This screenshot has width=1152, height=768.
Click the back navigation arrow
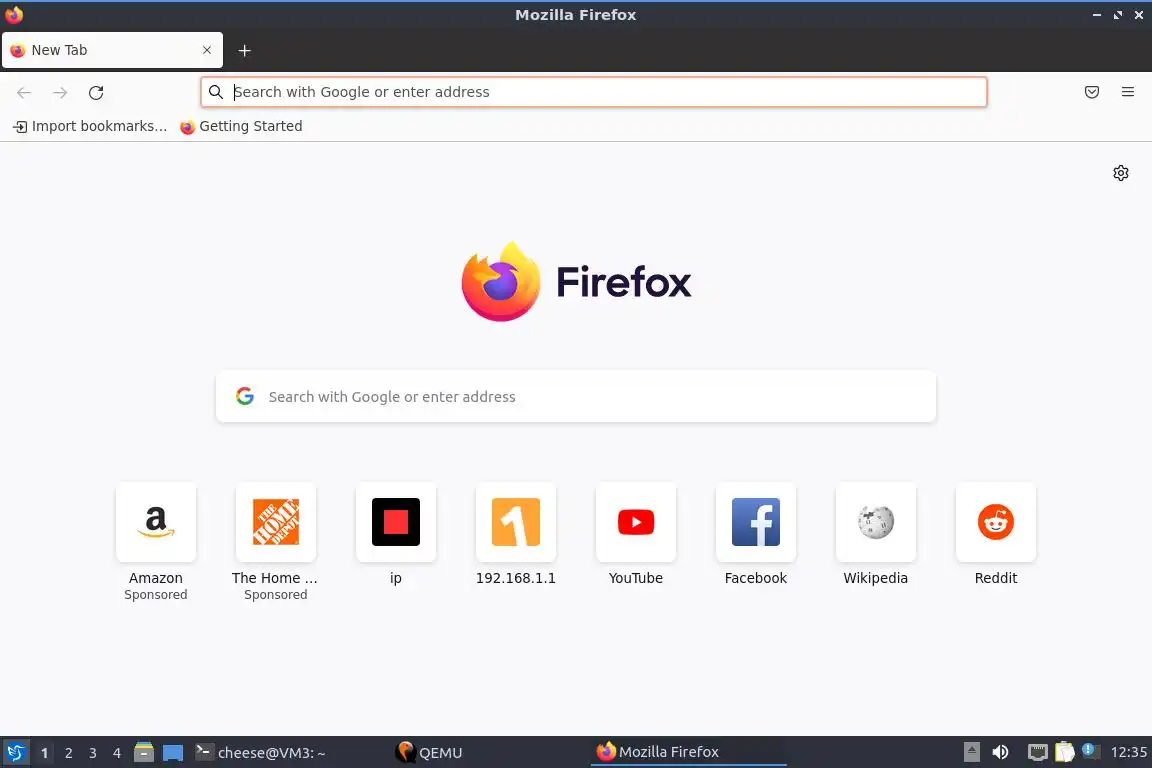pos(24,93)
